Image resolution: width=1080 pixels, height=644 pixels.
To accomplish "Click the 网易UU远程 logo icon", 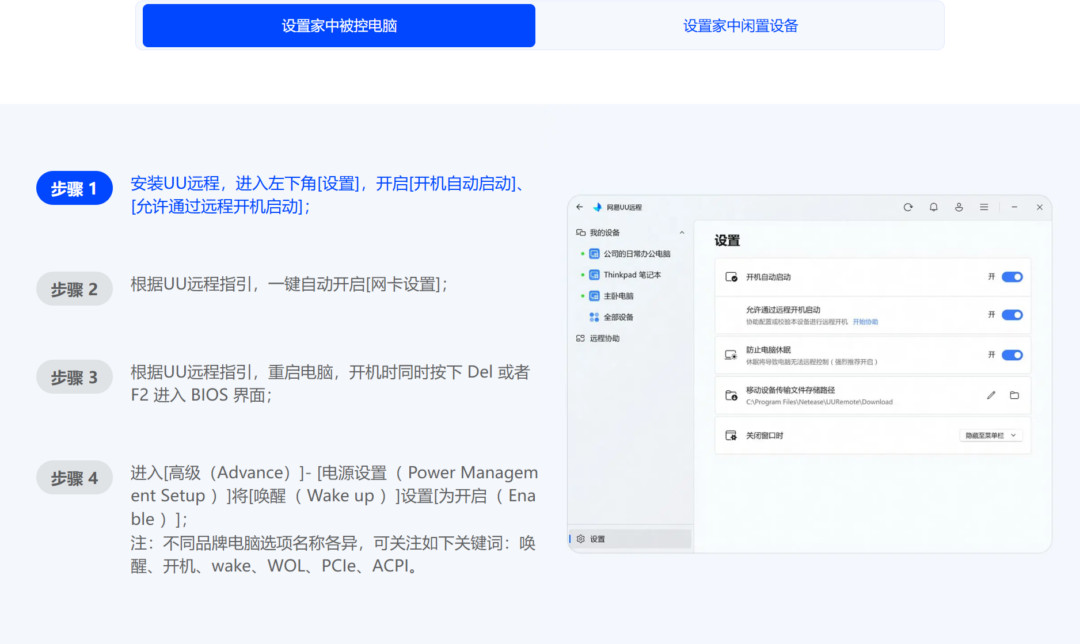I will (x=597, y=207).
